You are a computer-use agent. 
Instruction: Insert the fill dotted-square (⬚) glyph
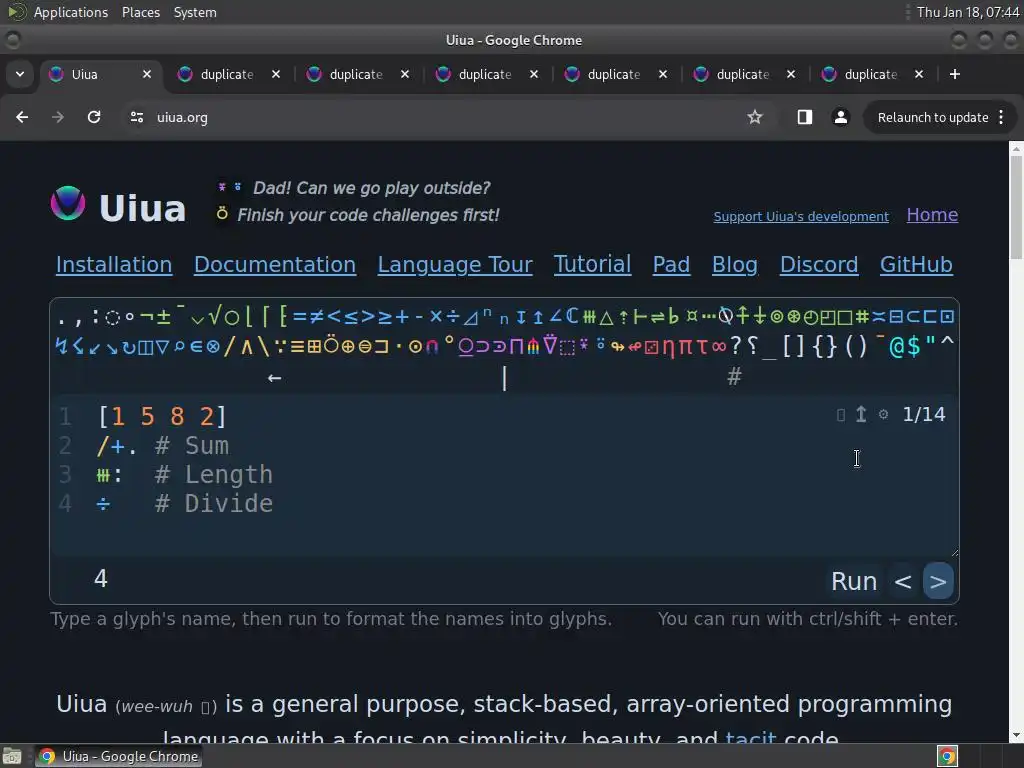(x=567, y=347)
